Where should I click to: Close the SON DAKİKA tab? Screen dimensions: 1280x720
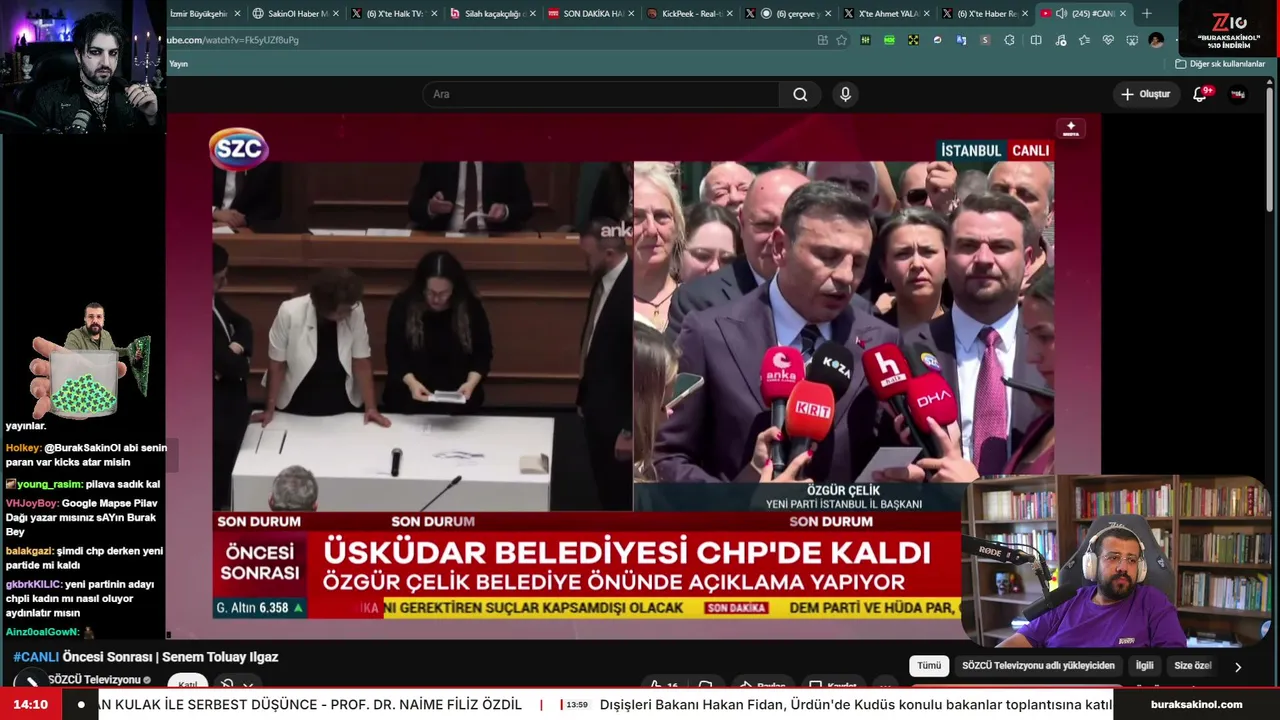coord(630,13)
